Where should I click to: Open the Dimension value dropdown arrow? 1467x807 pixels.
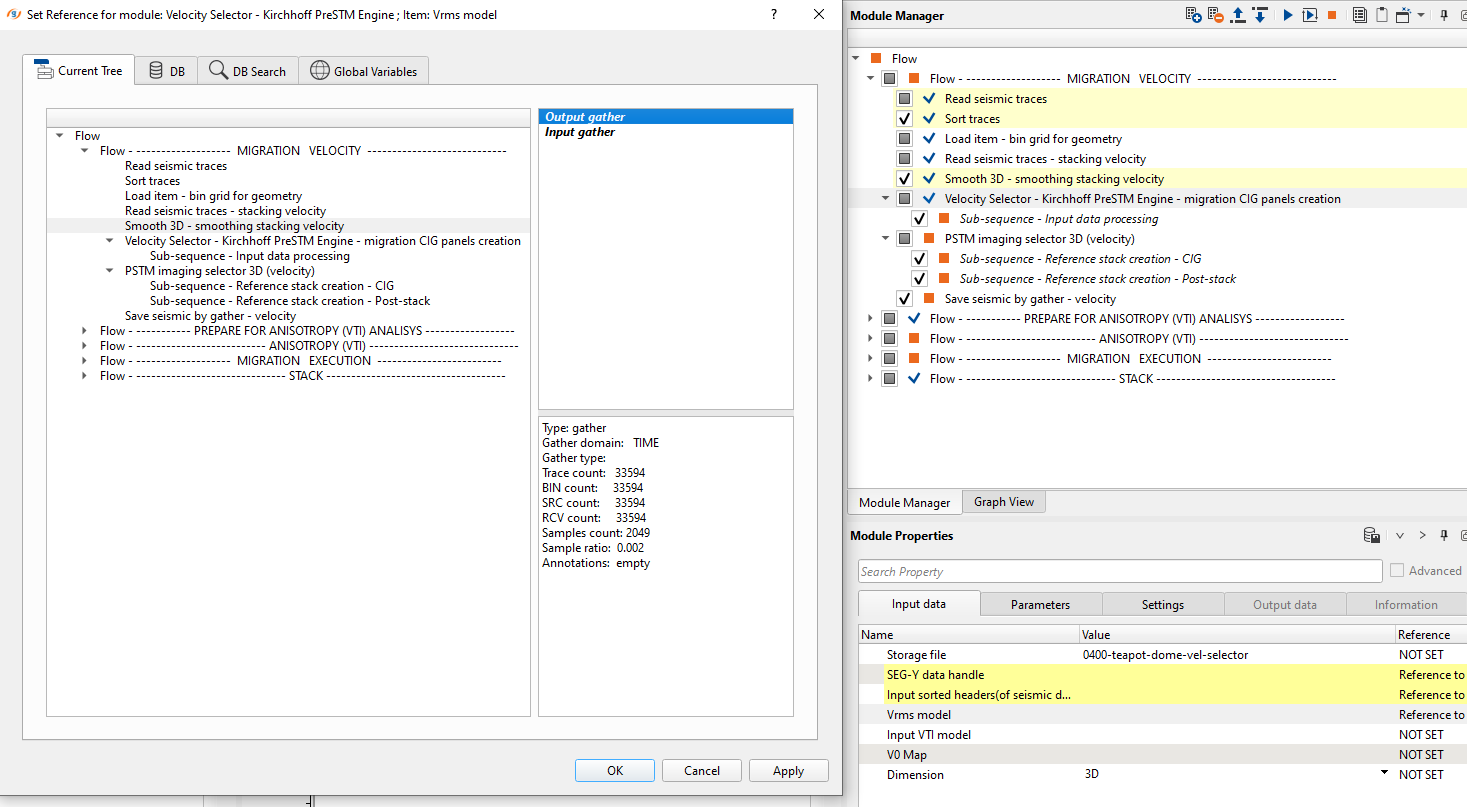[x=1385, y=774]
